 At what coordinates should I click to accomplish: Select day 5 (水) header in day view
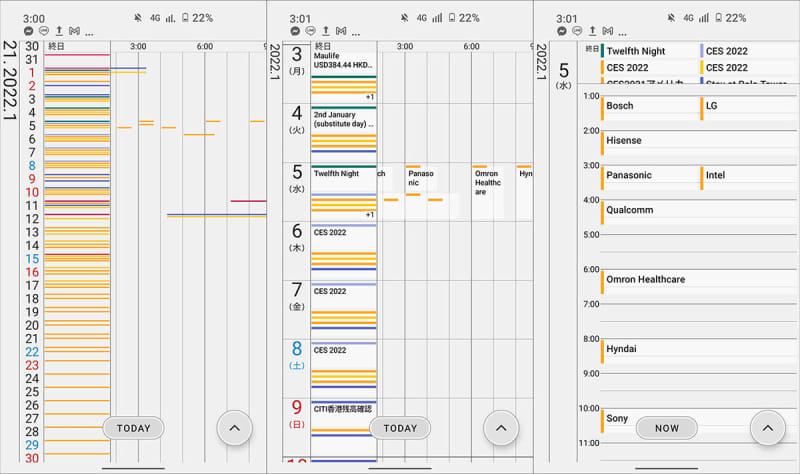(564, 76)
